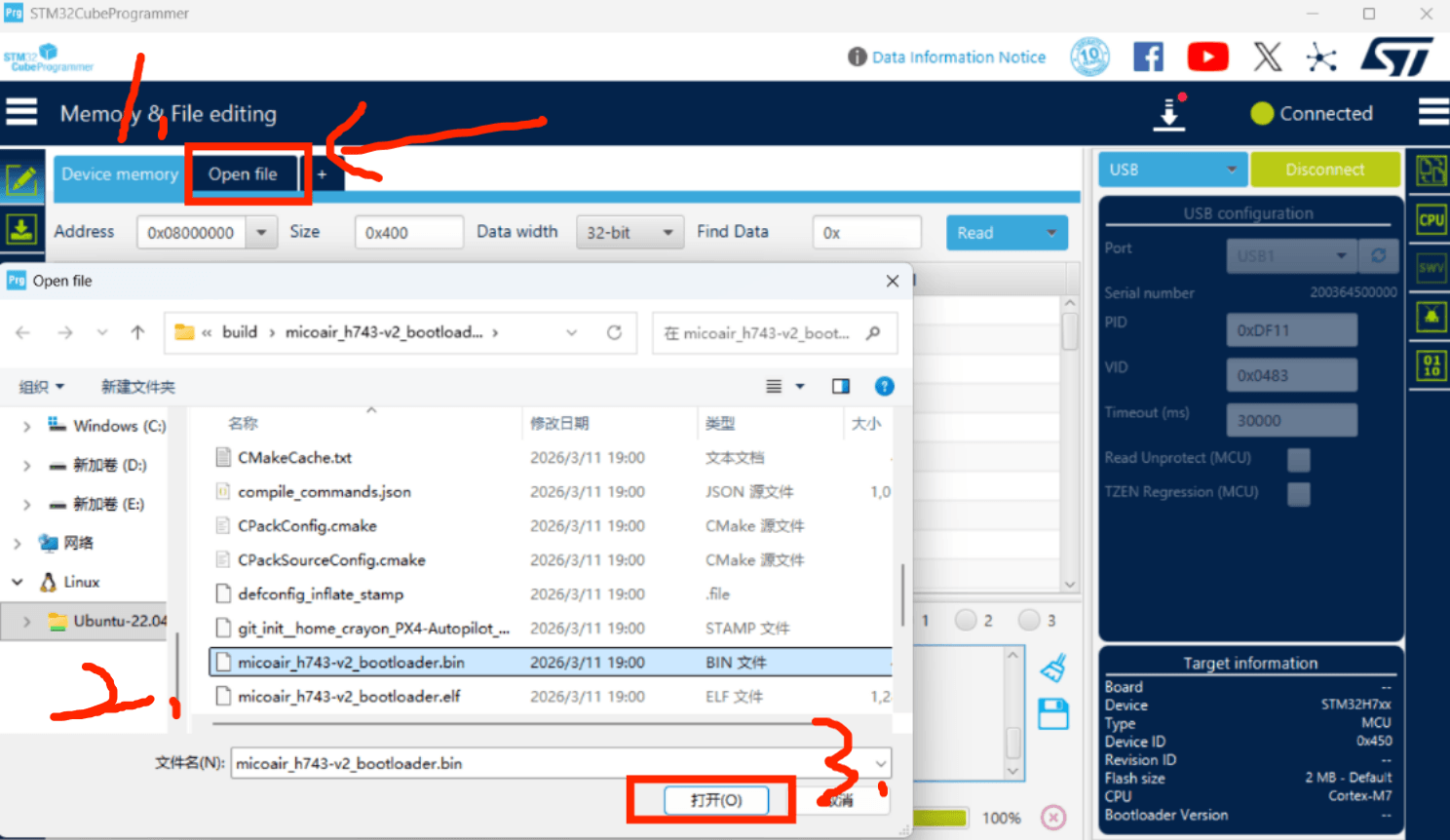Open the X (Twitter) icon link
Image resolution: width=1450 pixels, height=840 pixels.
pyautogui.click(x=1267, y=57)
